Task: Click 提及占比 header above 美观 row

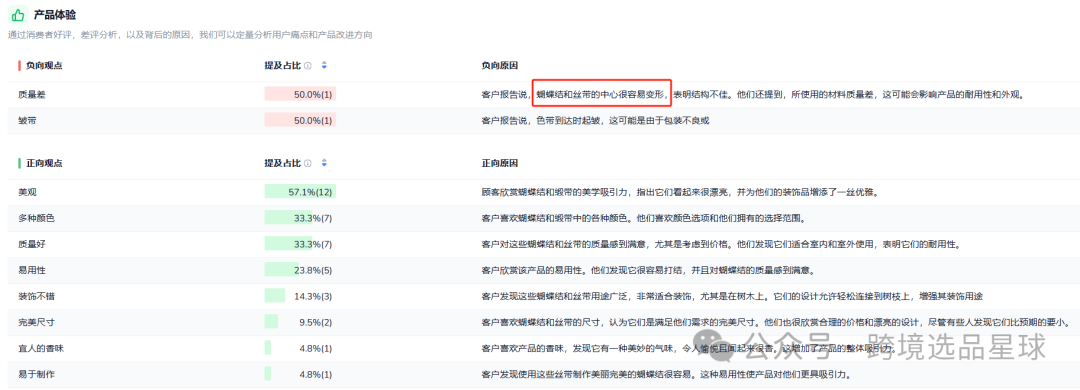Action: pos(283,163)
